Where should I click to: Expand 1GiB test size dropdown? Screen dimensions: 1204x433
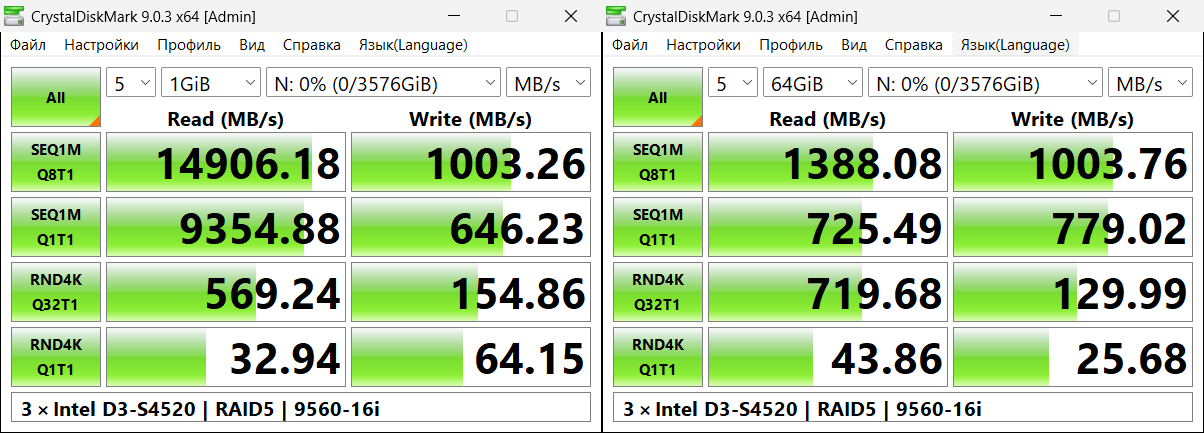(x=210, y=83)
